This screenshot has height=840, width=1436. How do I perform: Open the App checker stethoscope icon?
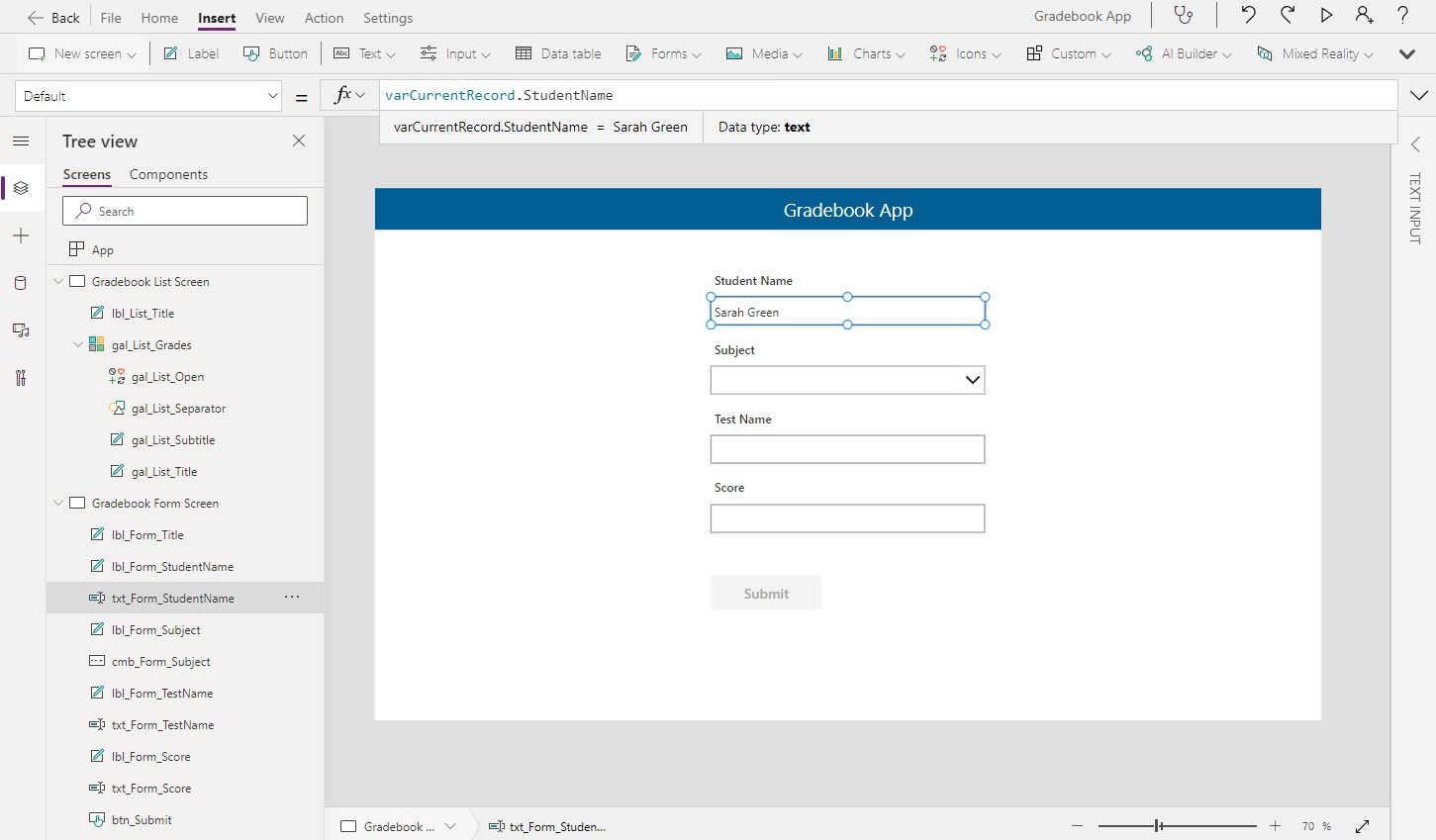[1184, 15]
